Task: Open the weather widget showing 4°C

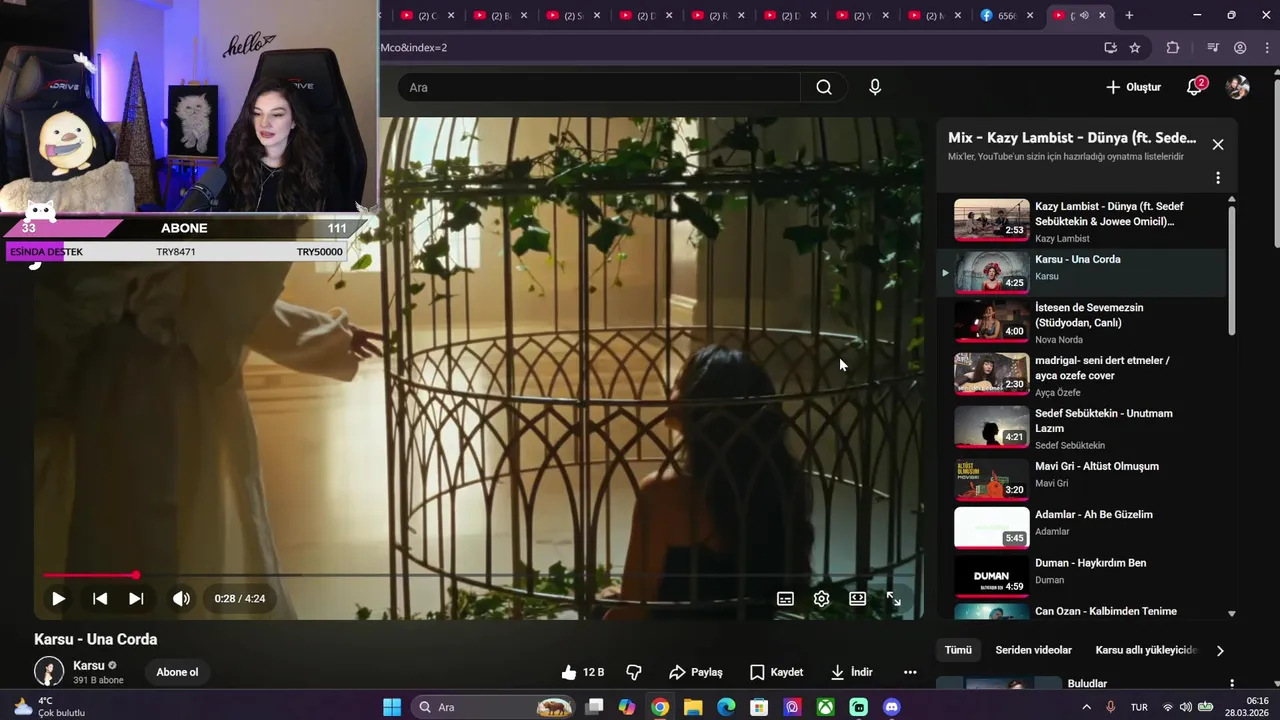Action: point(48,707)
